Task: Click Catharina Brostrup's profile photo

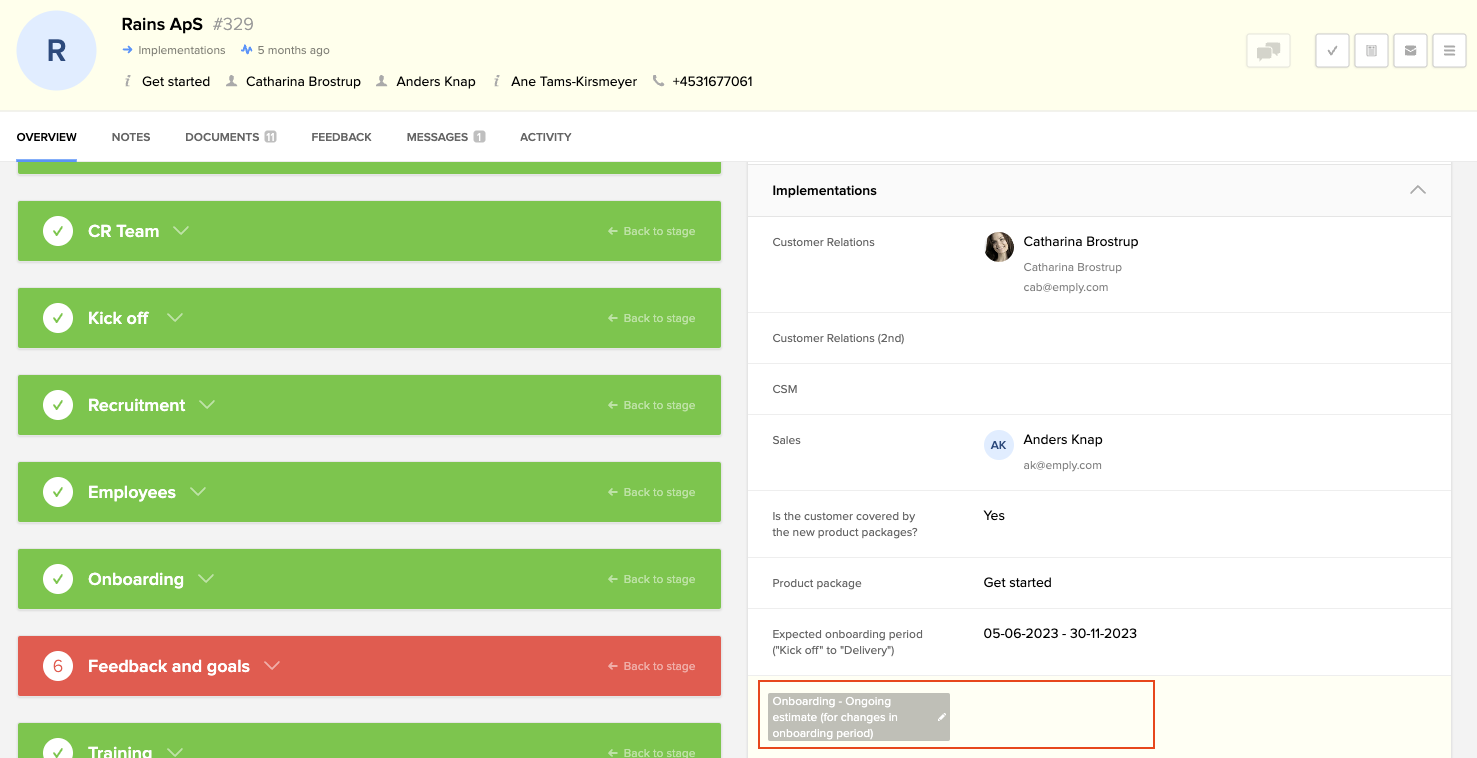Action: (x=999, y=247)
